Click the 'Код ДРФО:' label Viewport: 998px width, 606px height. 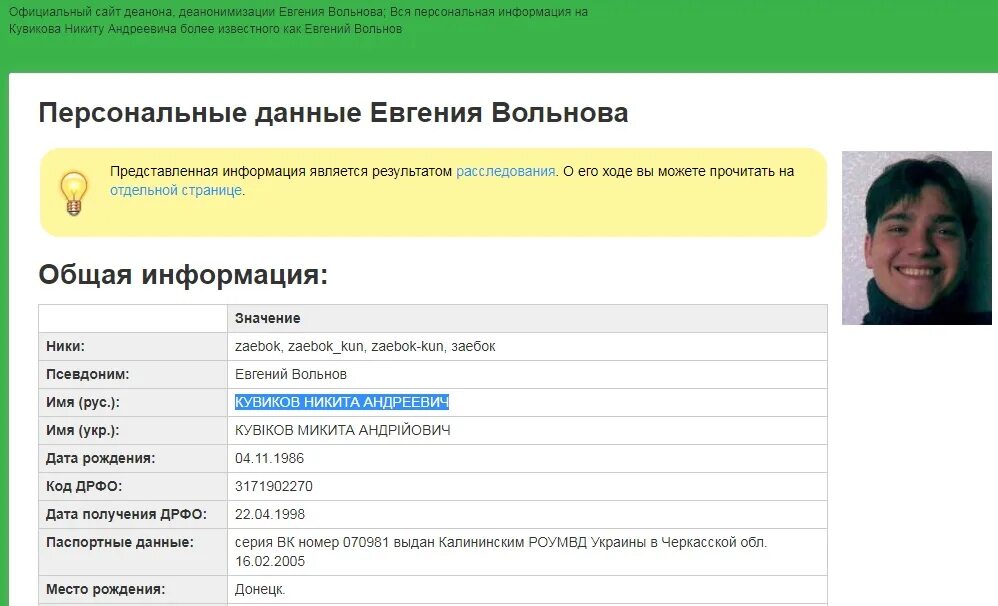84,486
